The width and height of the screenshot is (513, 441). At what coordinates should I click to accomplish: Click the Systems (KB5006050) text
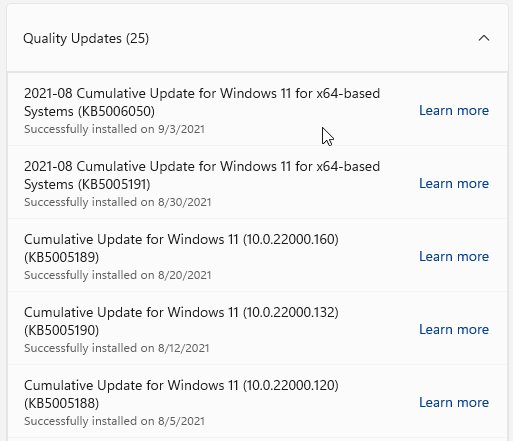click(x=89, y=112)
